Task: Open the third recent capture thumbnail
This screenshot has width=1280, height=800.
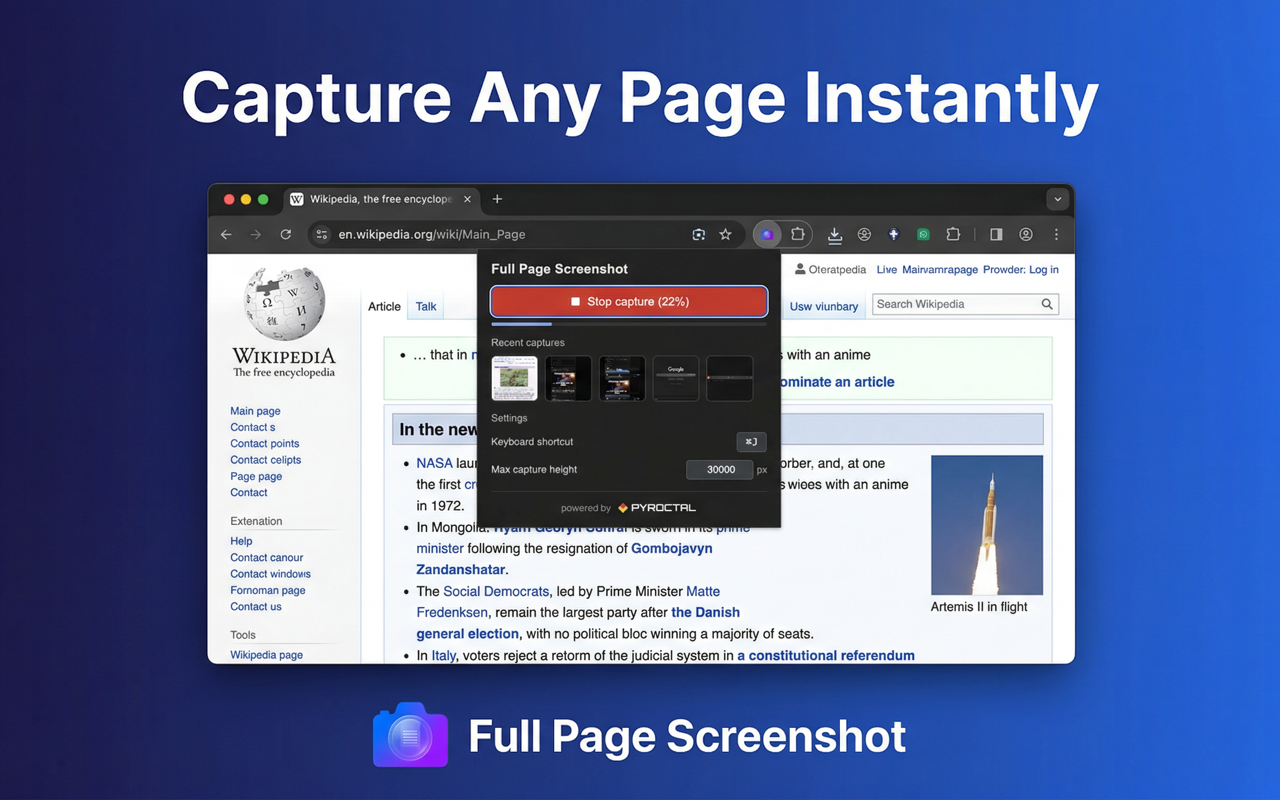Action: tap(622, 378)
